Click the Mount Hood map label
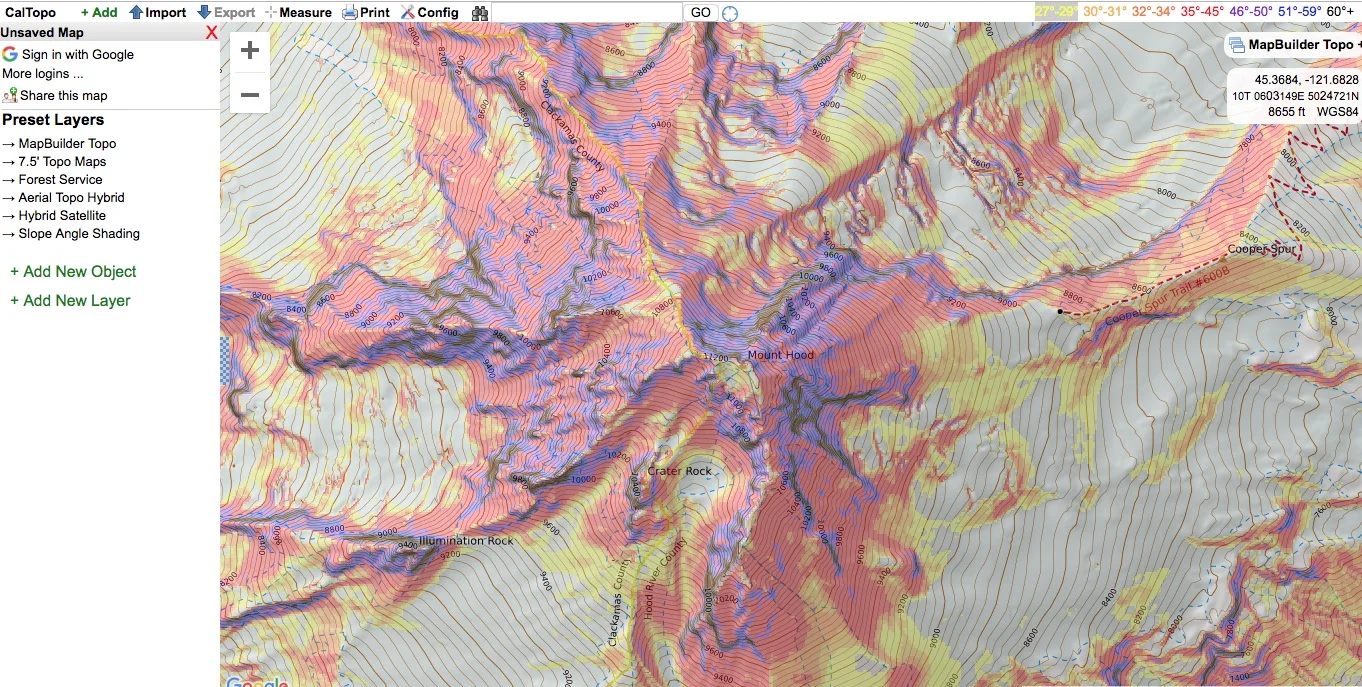This screenshot has height=687, width=1362. pyautogui.click(x=781, y=355)
